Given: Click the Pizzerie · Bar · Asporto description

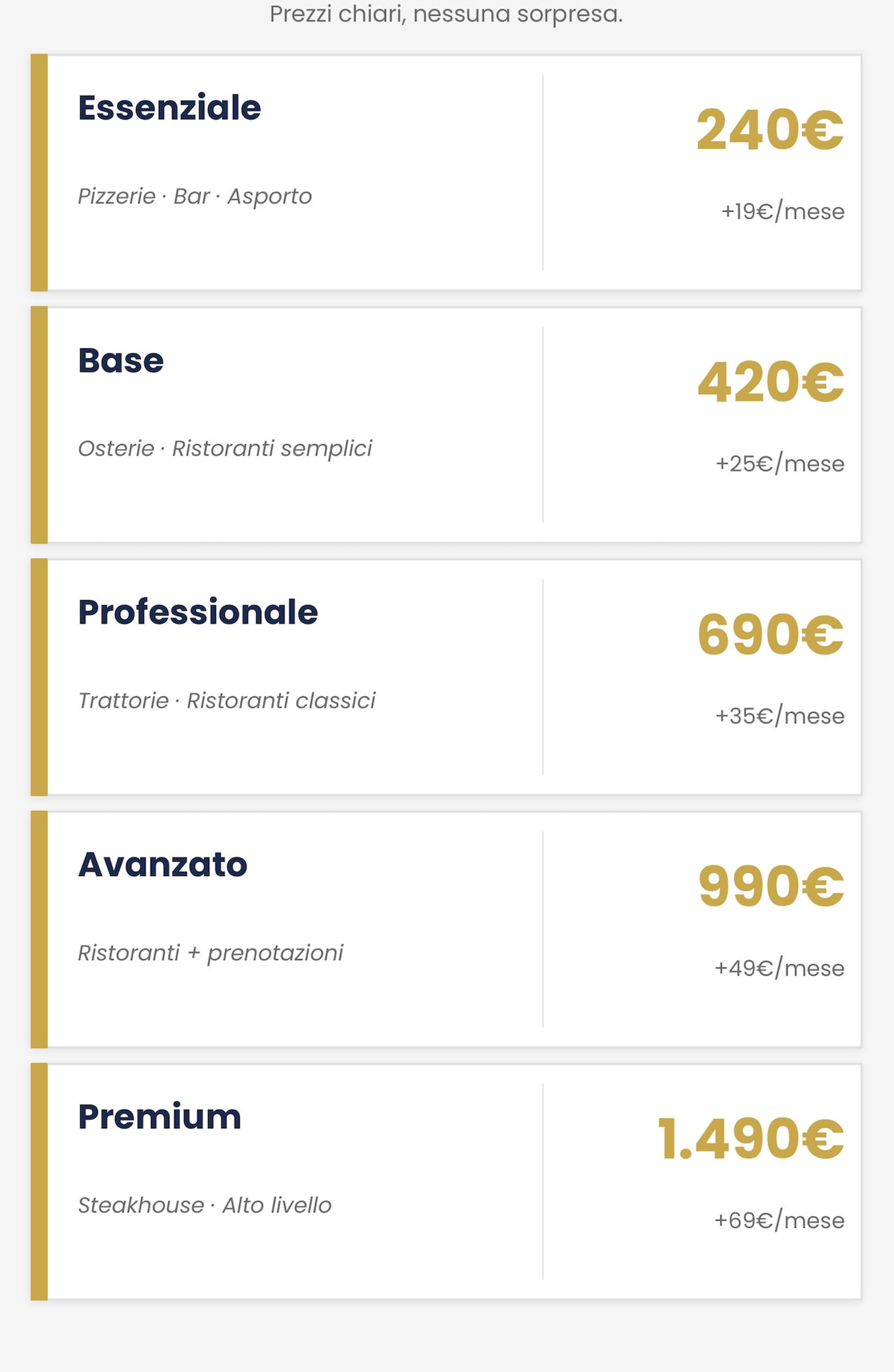Looking at the screenshot, I should [x=195, y=197].
